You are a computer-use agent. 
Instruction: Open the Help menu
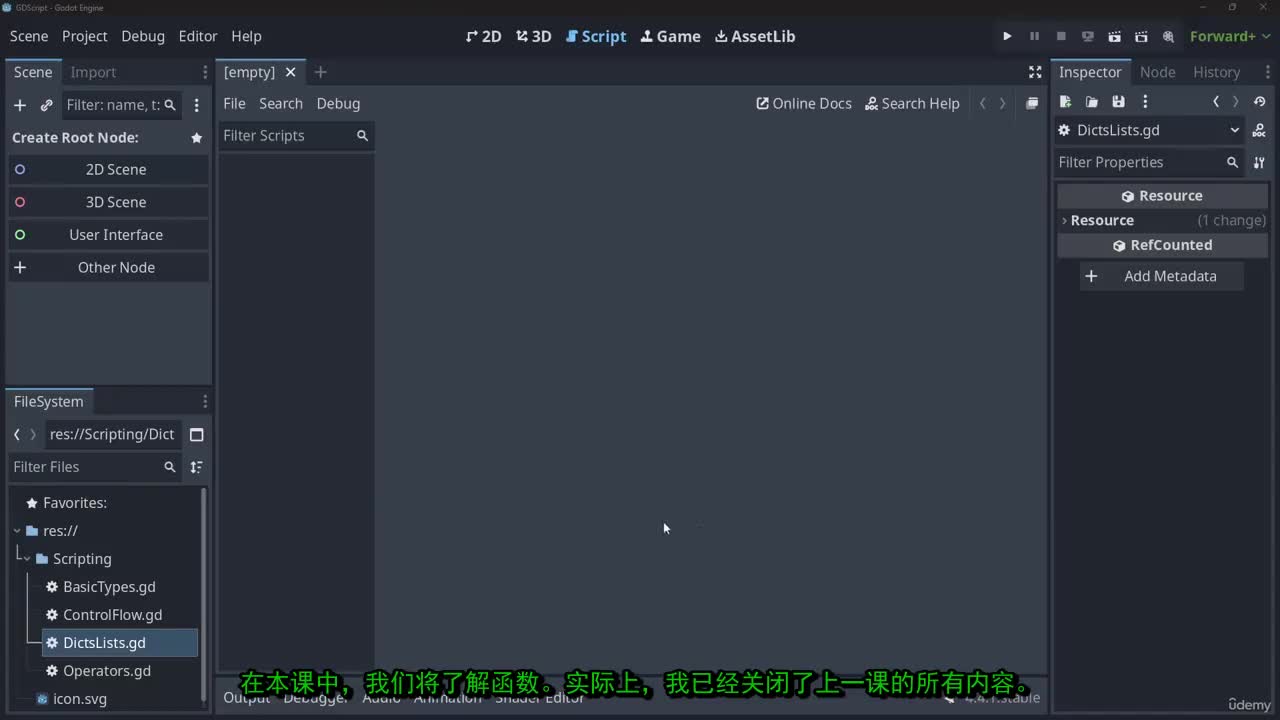pyautogui.click(x=246, y=36)
